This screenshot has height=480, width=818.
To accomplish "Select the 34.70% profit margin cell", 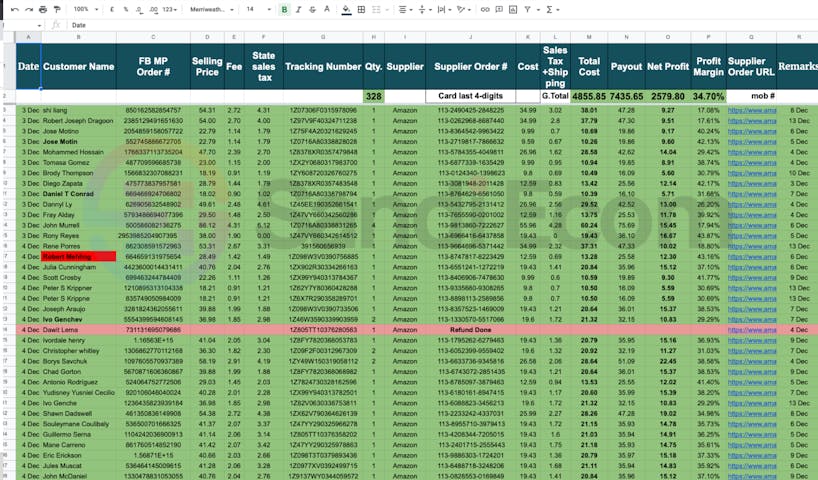I will tap(708, 96).
